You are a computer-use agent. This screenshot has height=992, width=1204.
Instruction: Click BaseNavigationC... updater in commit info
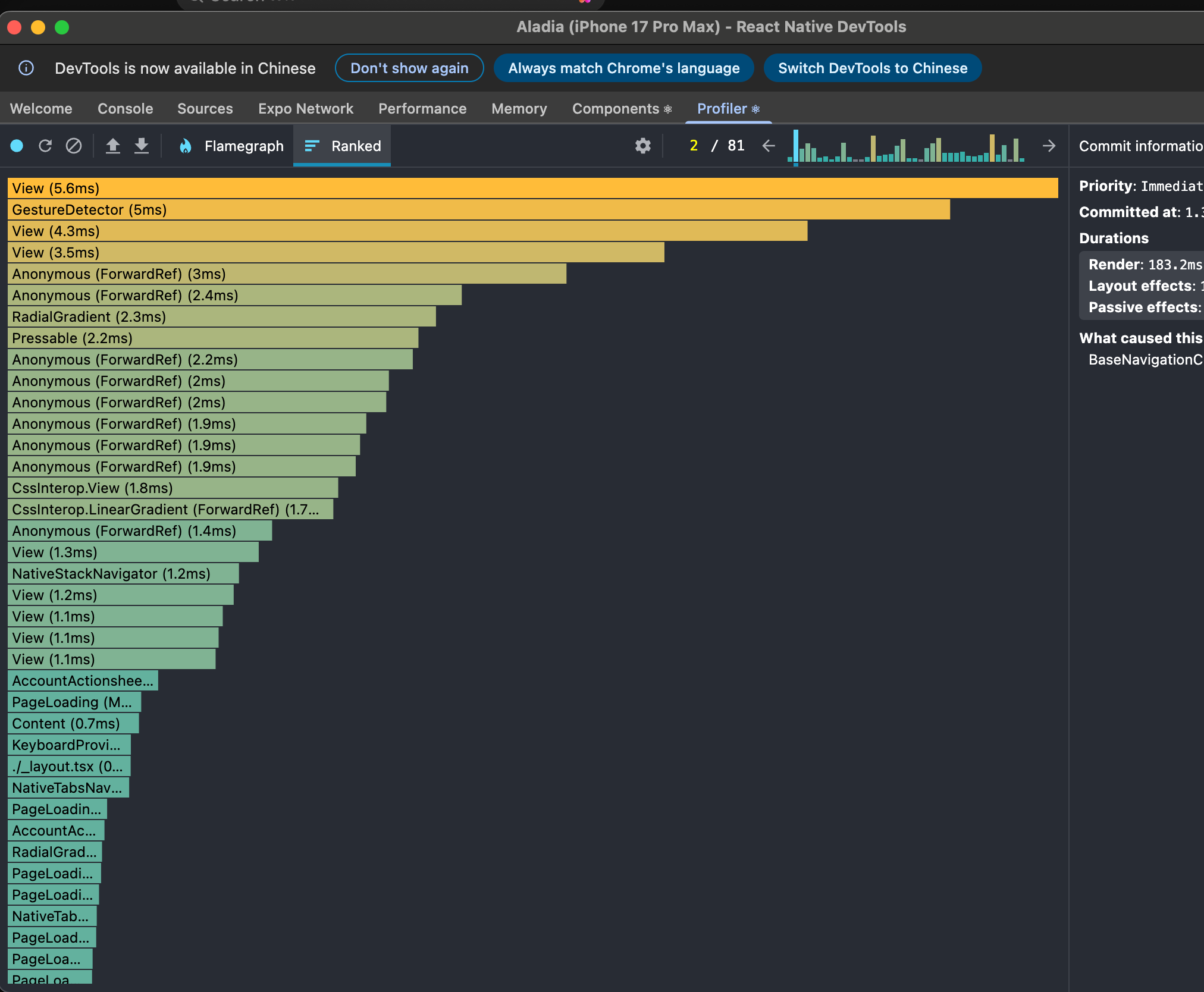tap(1146, 360)
